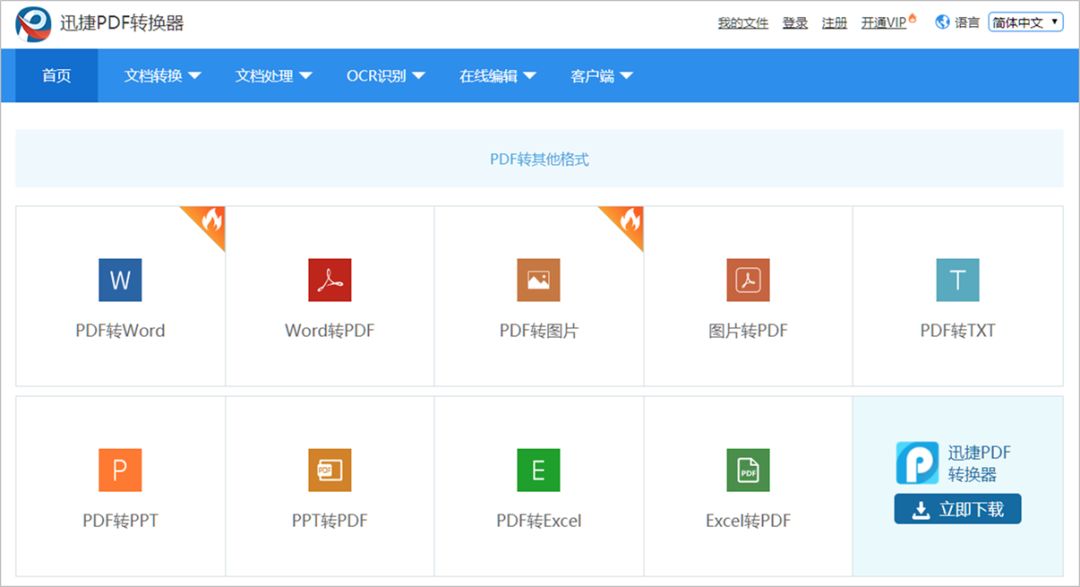This screenshot has height=587, width=1080.
Task: Expand the 在线编辑 menu
Action: pos(497,76)
